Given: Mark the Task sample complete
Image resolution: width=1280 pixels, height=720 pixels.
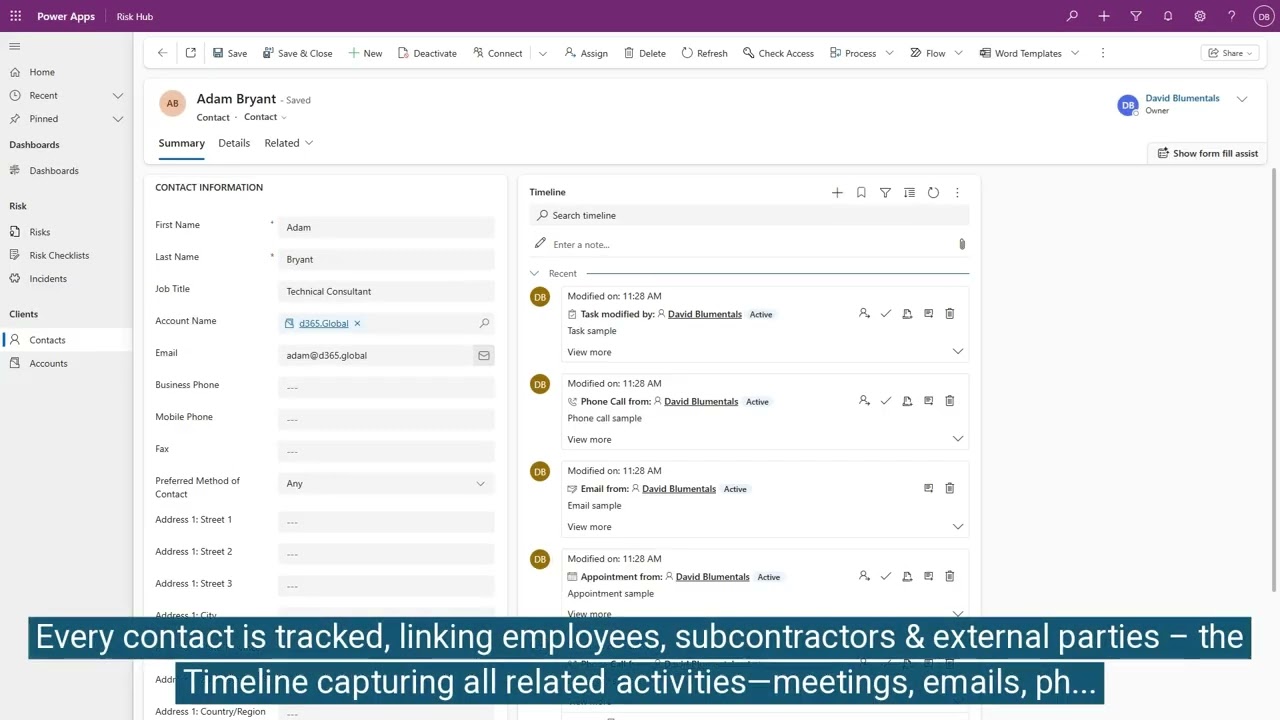Looking at the screenshot, I should [x=886, y=314].
